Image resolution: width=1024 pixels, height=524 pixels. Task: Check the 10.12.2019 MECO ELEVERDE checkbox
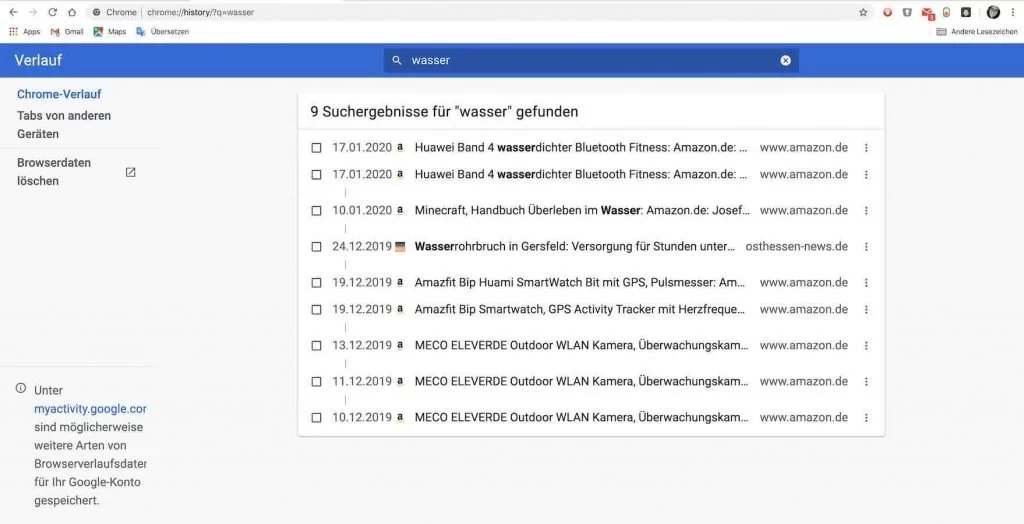coord(316,417)
